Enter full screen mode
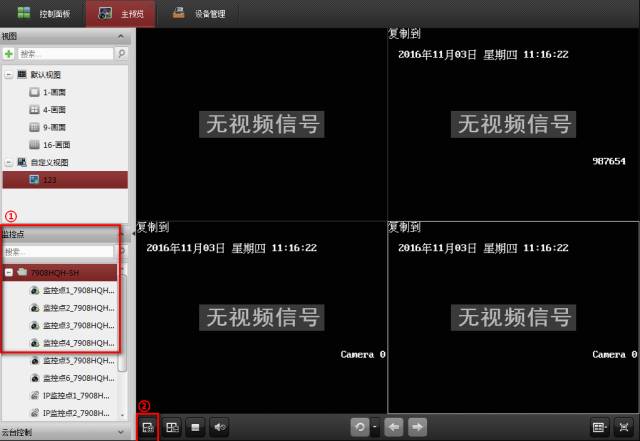Screen dimensions: 640x441 pos(625,427)
